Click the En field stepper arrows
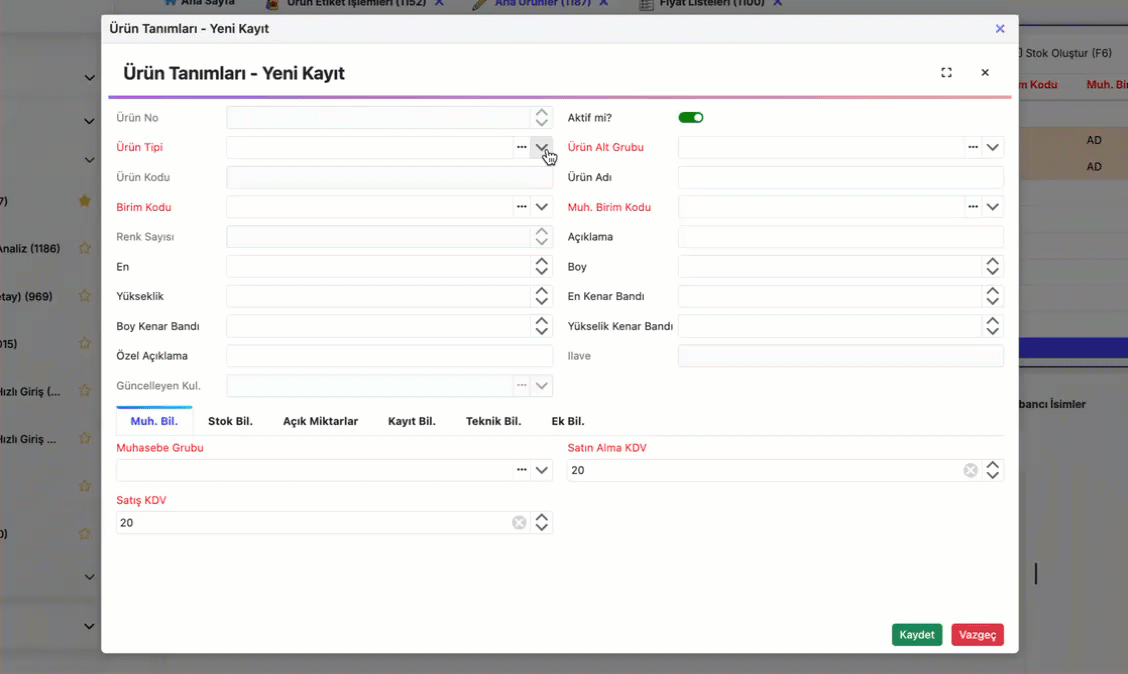 [542, 267]
